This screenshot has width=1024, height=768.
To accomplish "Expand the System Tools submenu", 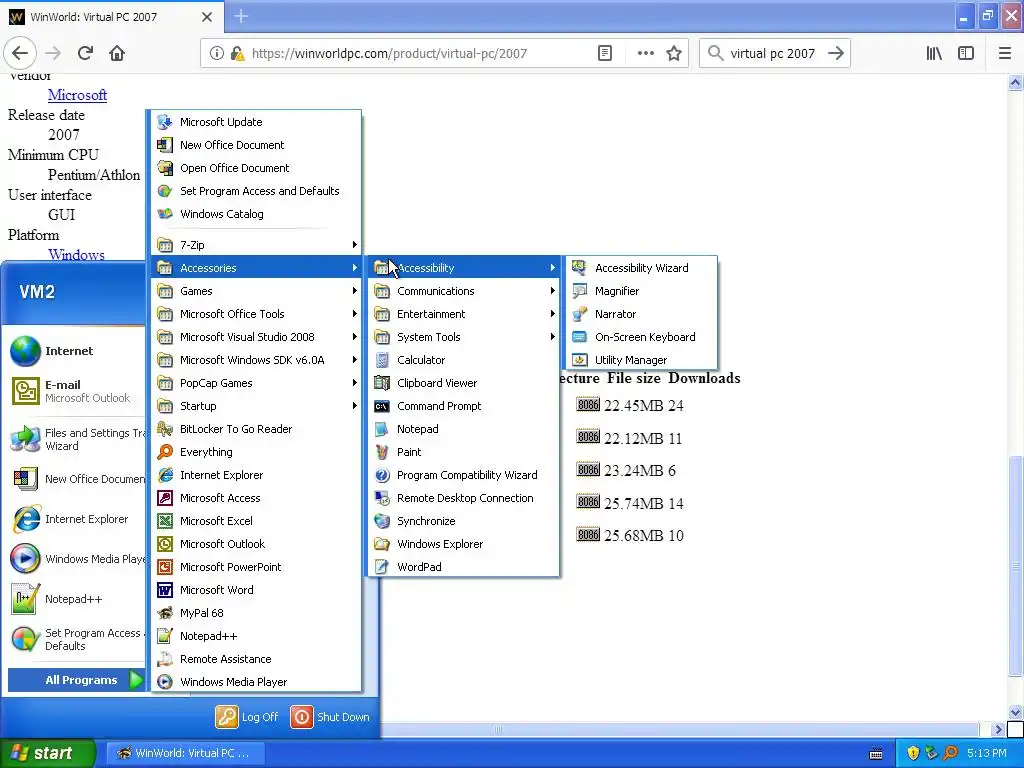I will 464,337.
